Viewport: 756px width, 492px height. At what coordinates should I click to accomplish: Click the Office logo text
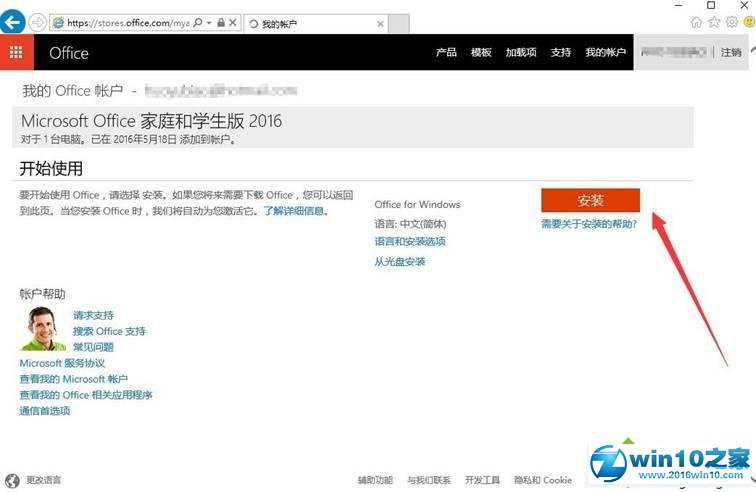69,53
